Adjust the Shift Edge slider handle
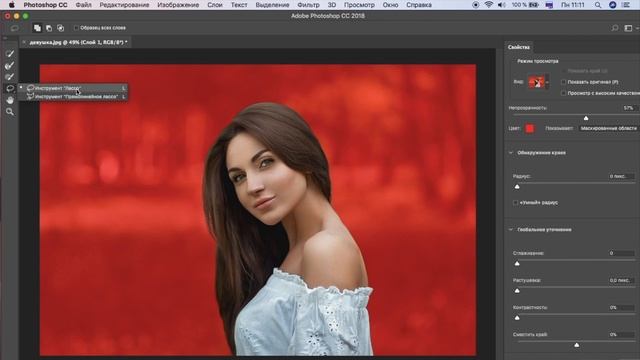640x360 pixels. [577, 345]
